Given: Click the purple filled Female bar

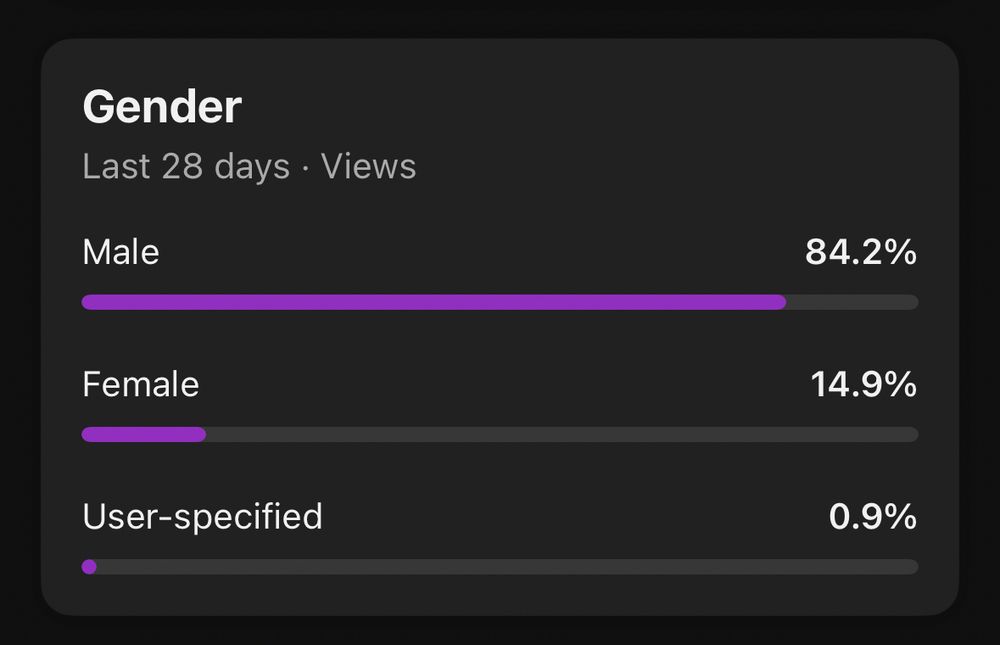Looking at the screenshot, I should (142, 434).
